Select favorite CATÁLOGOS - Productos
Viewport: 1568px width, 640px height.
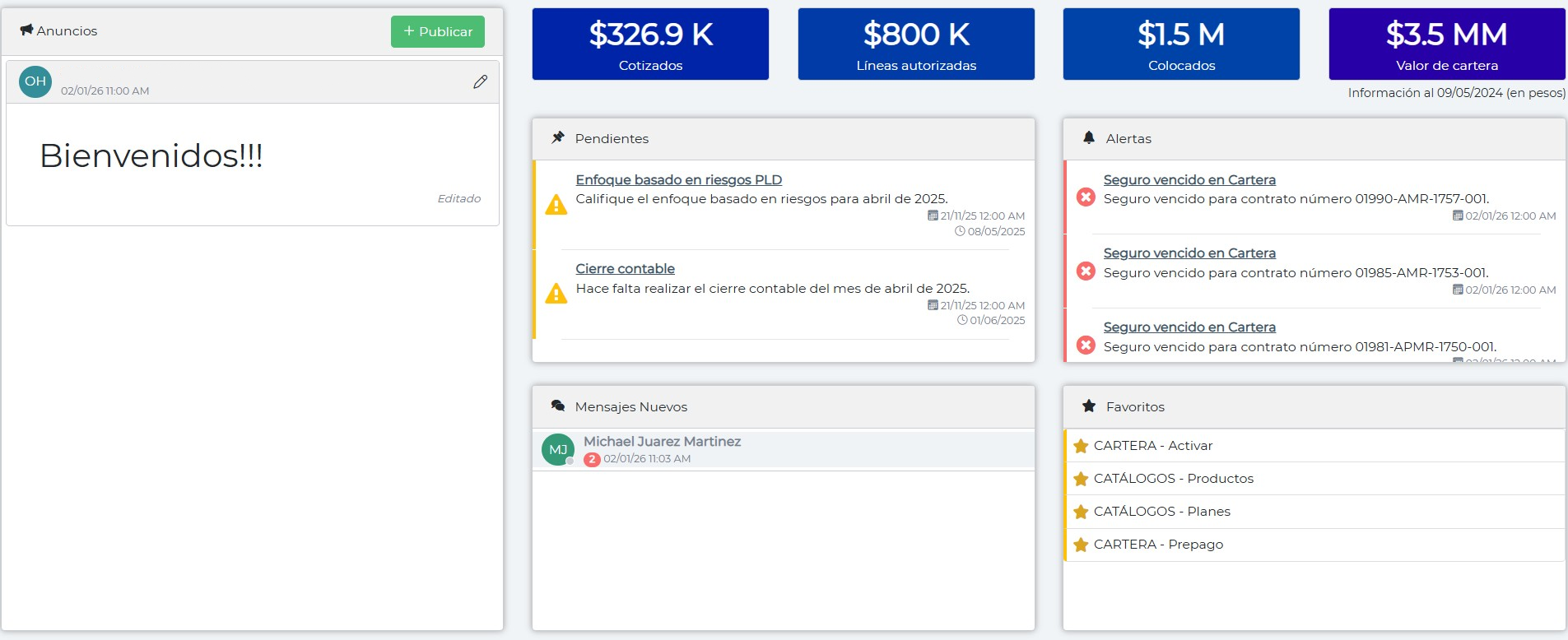(1173, 479)
